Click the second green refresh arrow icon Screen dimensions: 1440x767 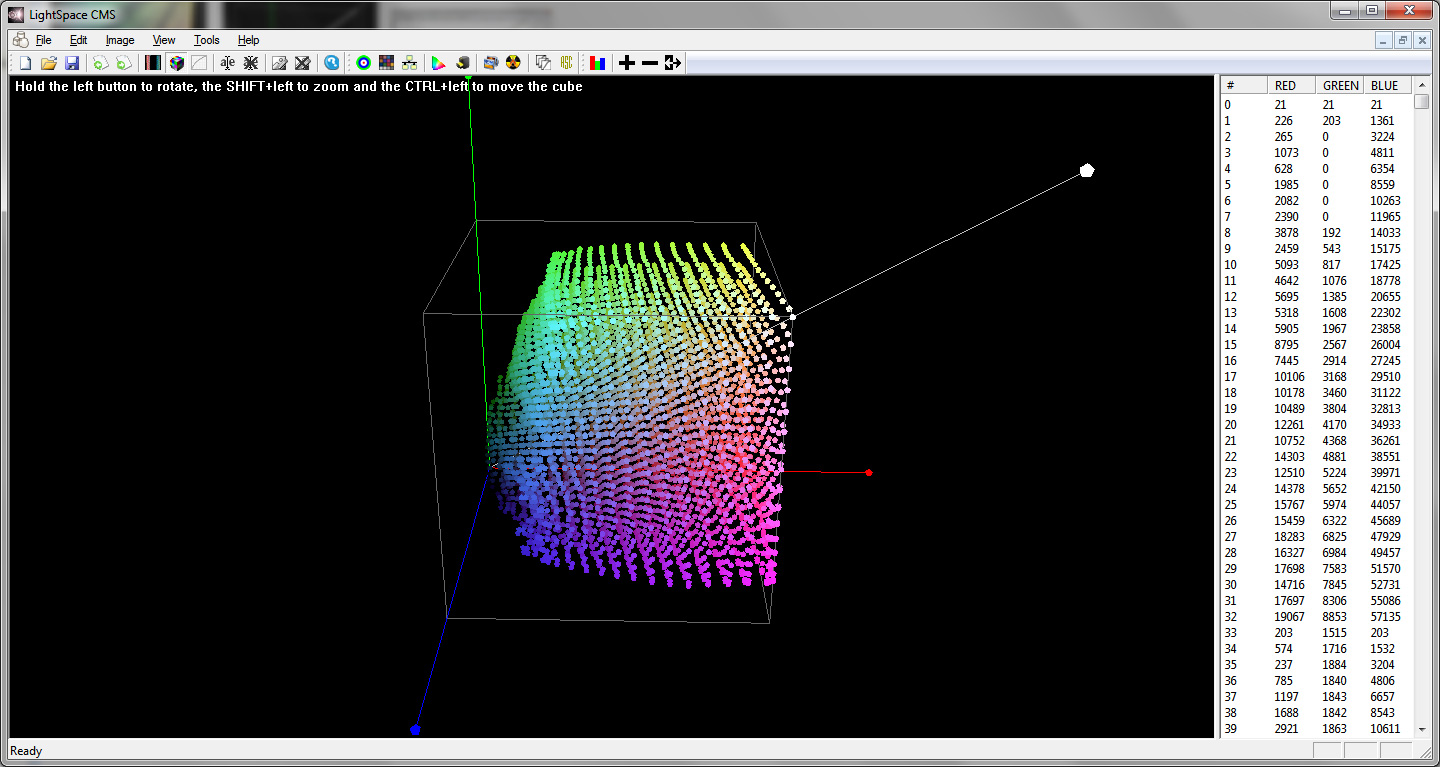124,63
